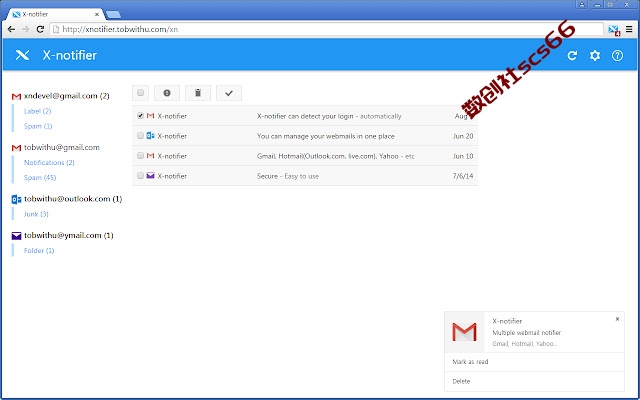Open the Folder (1) link

(x=39, y=251)
